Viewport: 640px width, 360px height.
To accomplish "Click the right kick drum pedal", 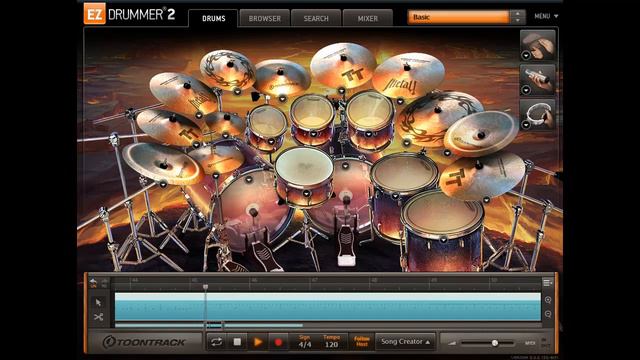I will pos(346,245).
